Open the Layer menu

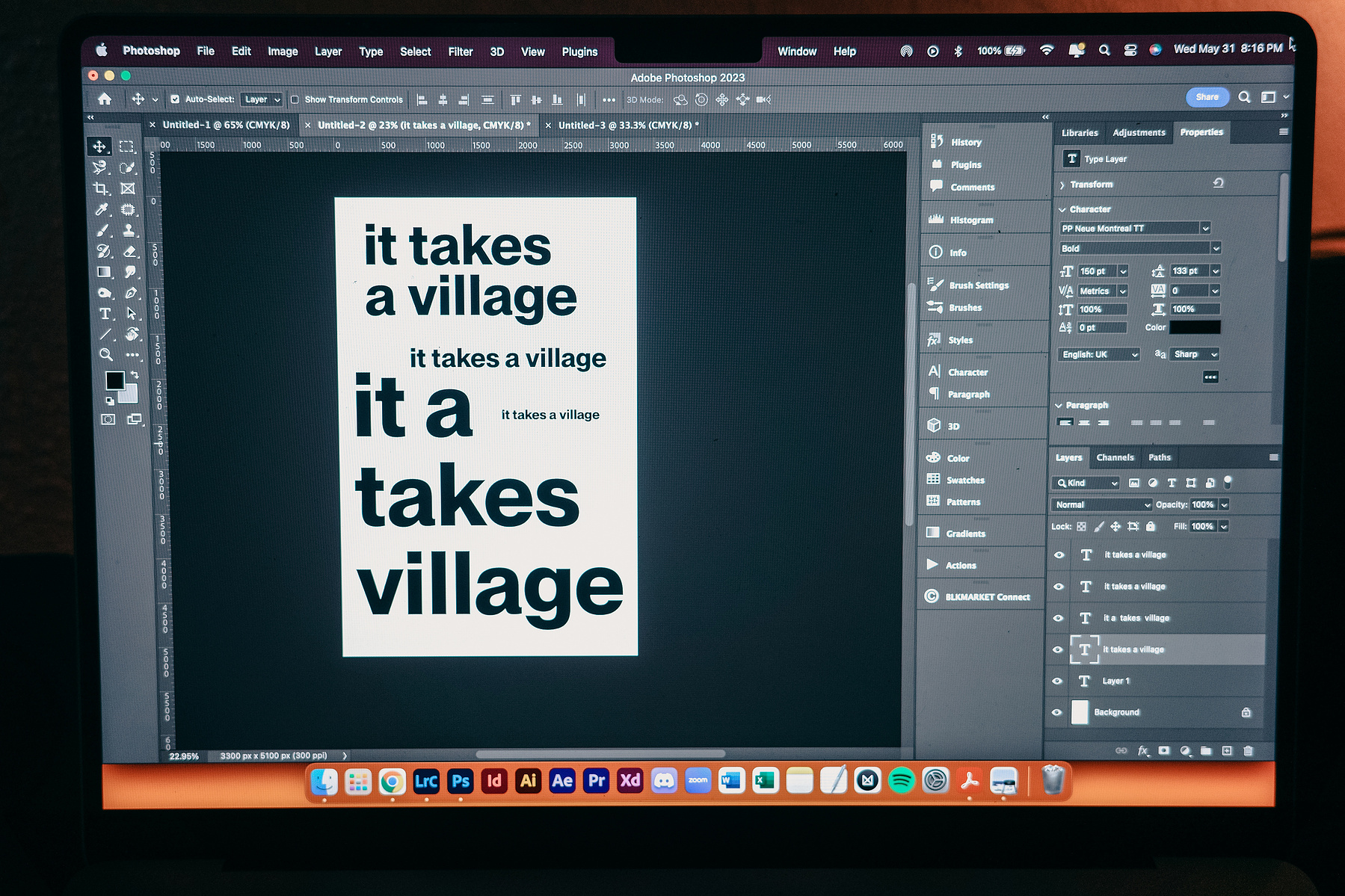(328, 52)
